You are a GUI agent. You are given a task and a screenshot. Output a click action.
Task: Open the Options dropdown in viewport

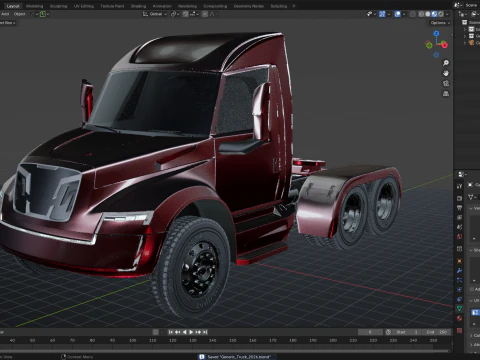click(x=440, y=23)
